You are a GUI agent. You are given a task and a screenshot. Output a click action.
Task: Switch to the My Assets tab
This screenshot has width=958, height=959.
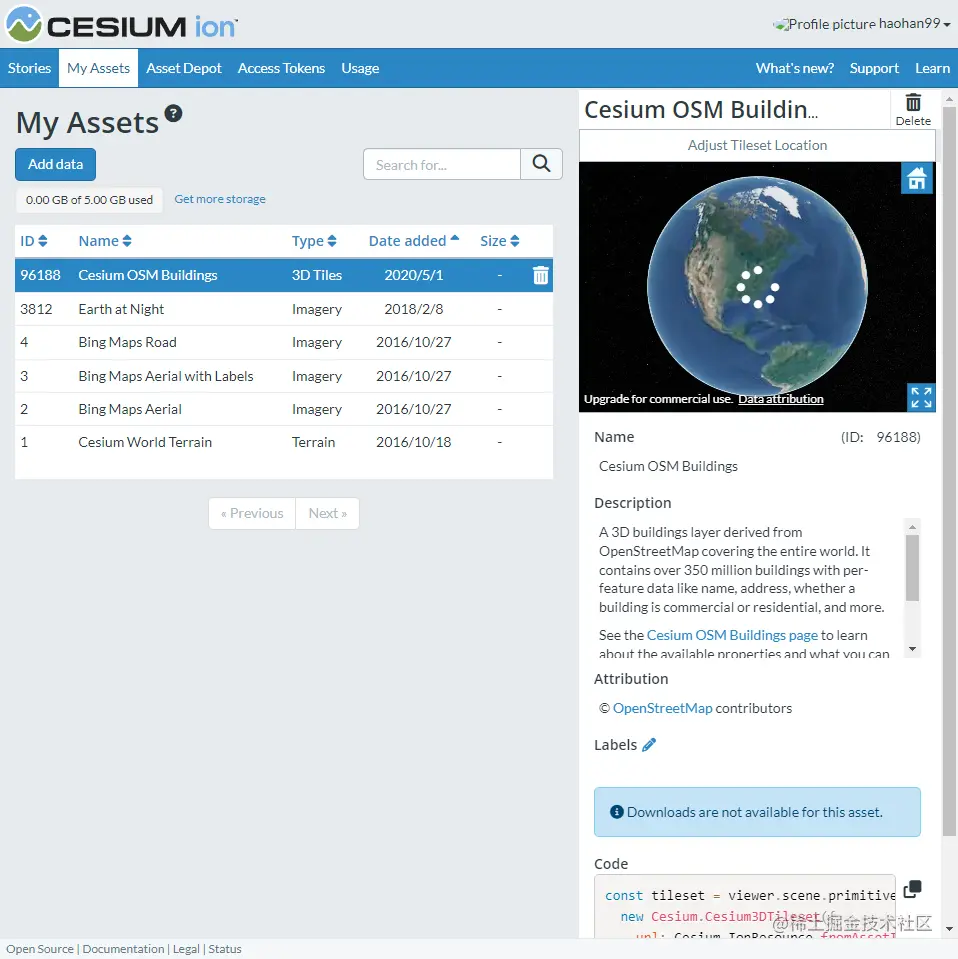tap(98, 68)
